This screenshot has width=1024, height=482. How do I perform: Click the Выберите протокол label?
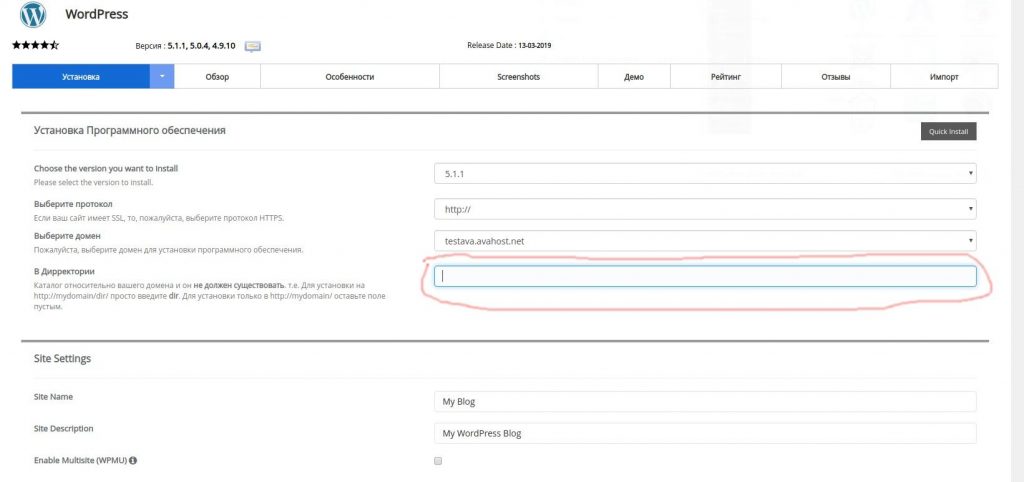pos(74,204)
